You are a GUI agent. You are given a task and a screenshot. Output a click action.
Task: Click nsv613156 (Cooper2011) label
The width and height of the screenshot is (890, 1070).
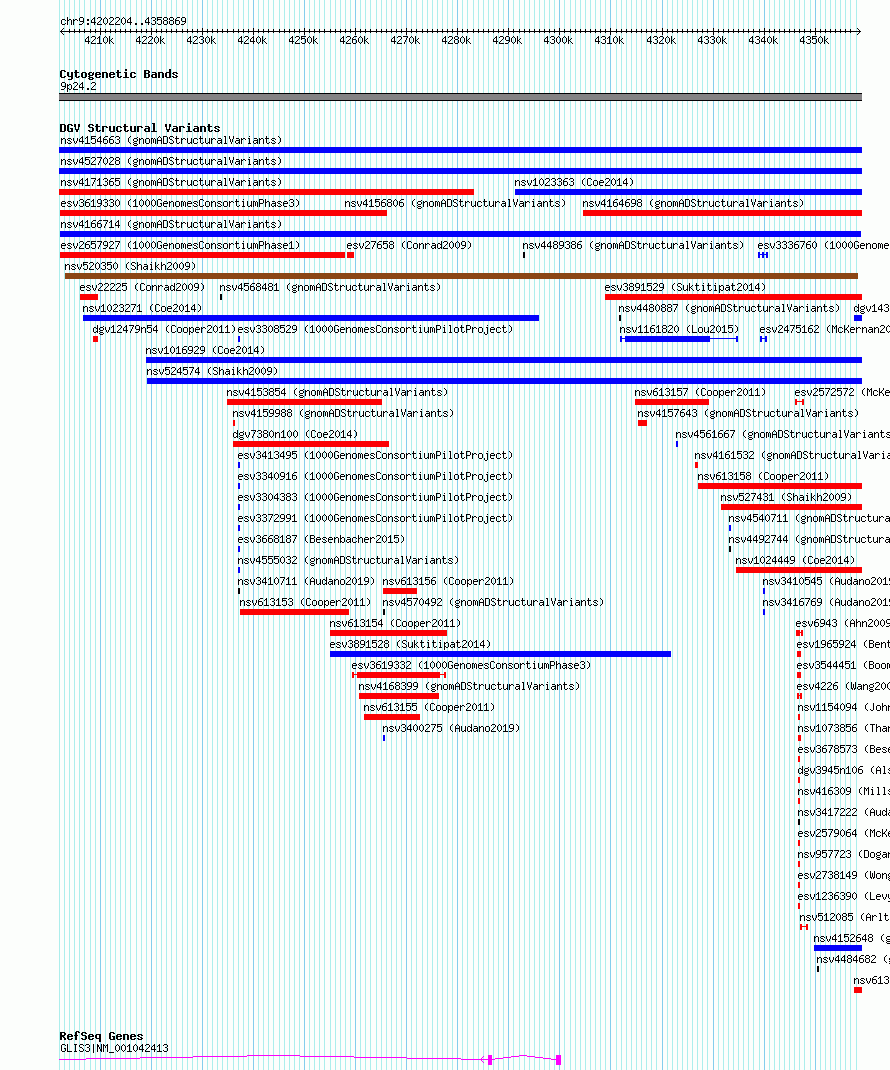[448, 581]
